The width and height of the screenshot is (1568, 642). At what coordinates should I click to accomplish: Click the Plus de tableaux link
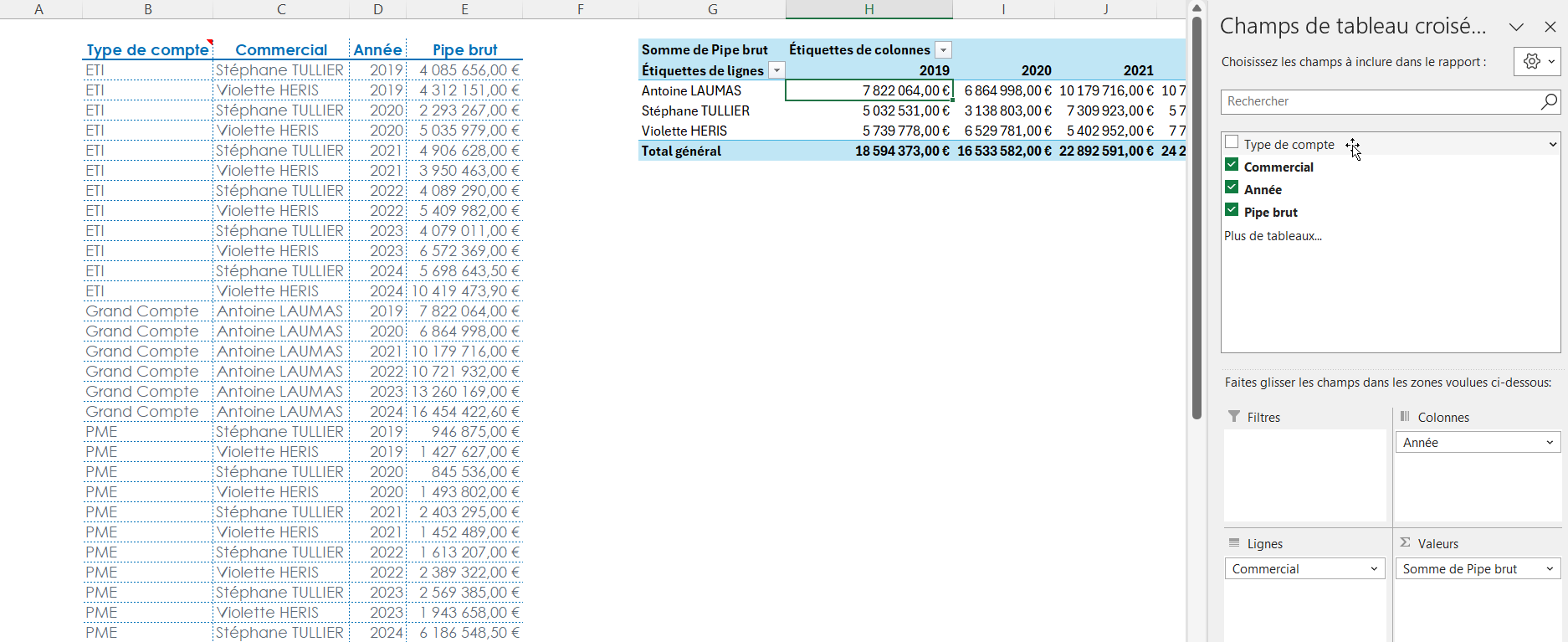tap(1273, 236)
